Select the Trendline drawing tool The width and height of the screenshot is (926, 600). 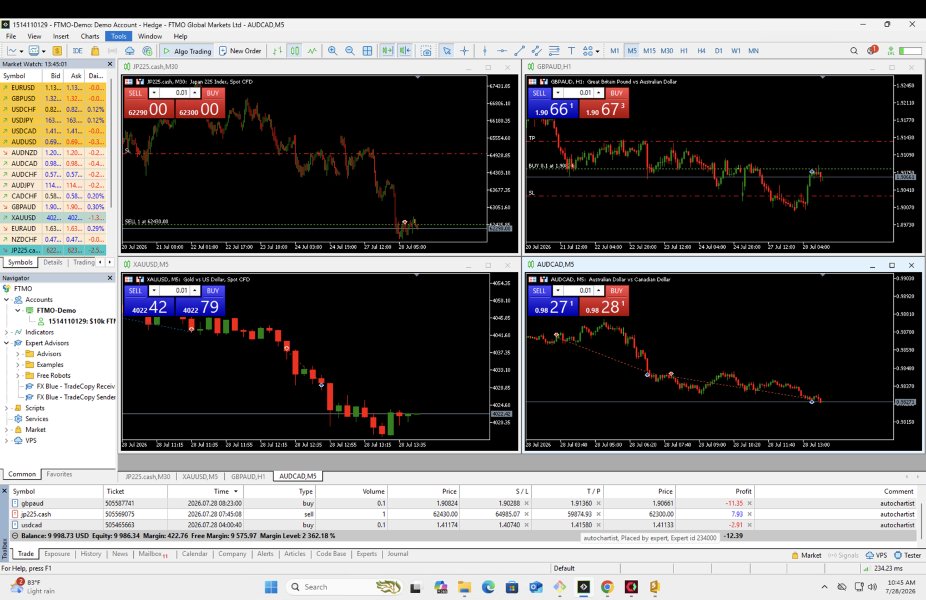(x=520, y=51)
